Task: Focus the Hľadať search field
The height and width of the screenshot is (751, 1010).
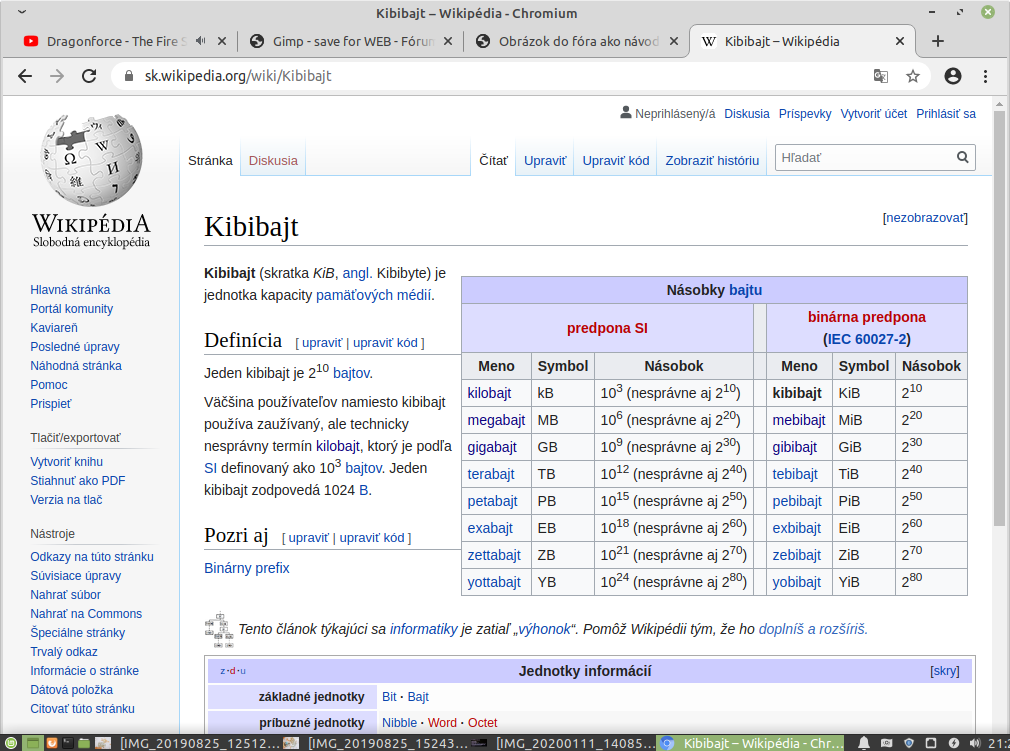Action: (x=860, y=158)
